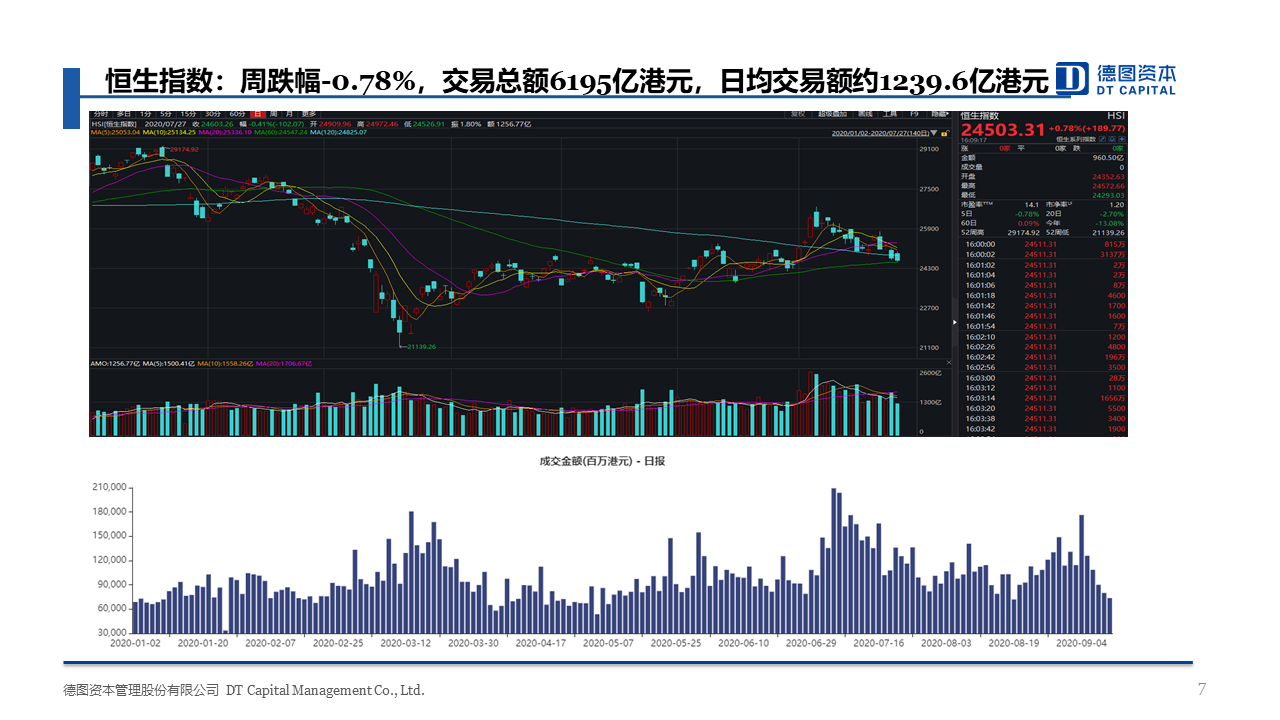This screenshot has width=1280, height=720.
Task: Click the 成交金额(百万港元) - 日报 chart title
Action: point(602,461)
